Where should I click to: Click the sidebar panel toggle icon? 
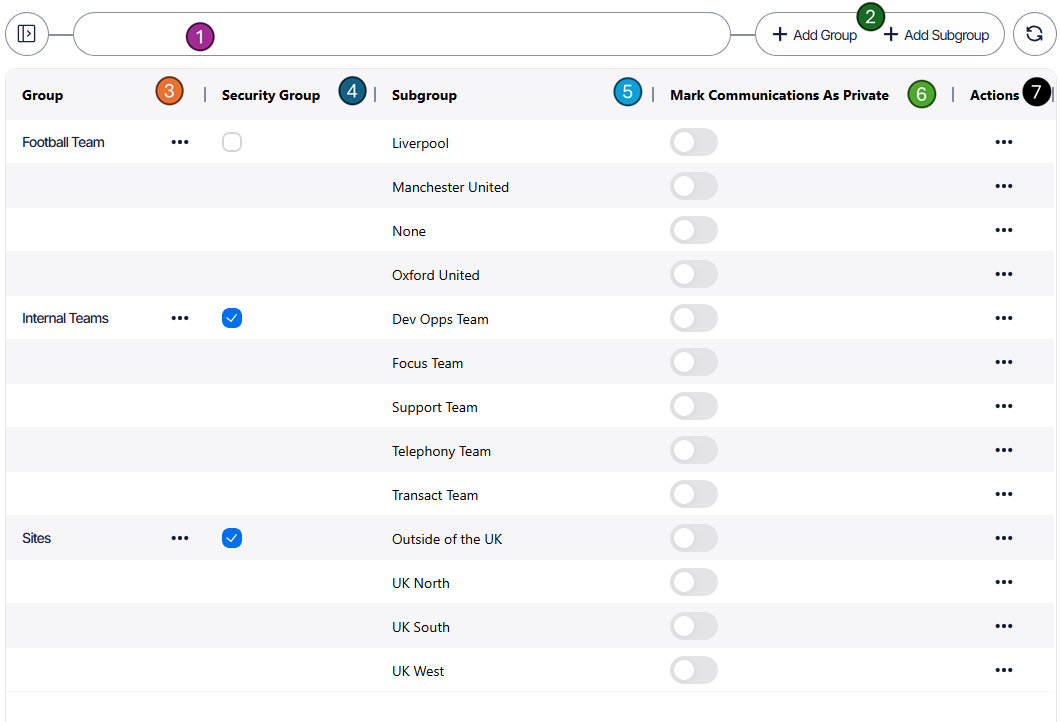[26, 34]
